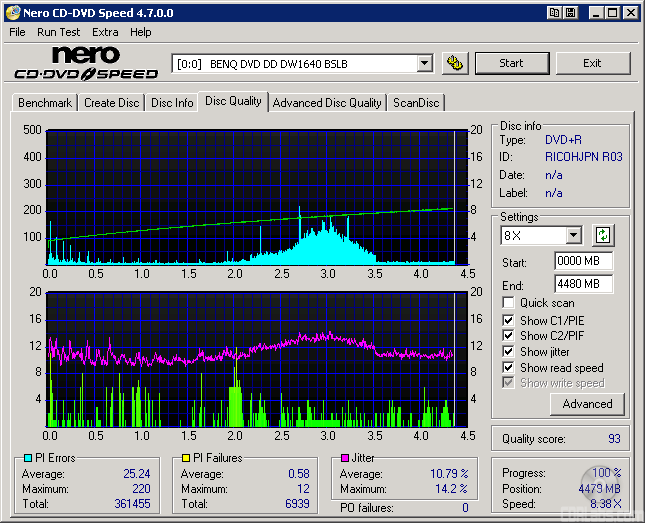The height and width of the screenshot is (523, 645).
Task: Open the Advanced Disc Quality tab
Action: click(327, 103)
